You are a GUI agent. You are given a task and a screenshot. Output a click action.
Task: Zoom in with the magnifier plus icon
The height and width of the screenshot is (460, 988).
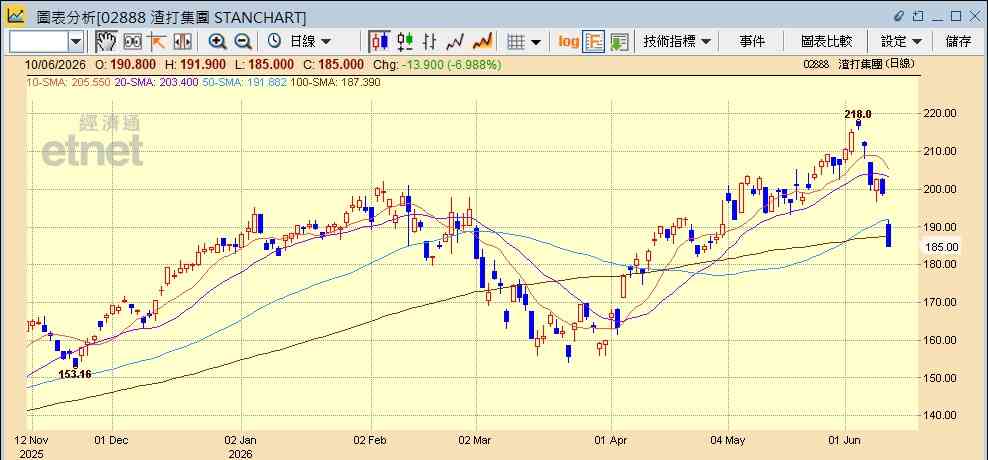coord(217,42)
